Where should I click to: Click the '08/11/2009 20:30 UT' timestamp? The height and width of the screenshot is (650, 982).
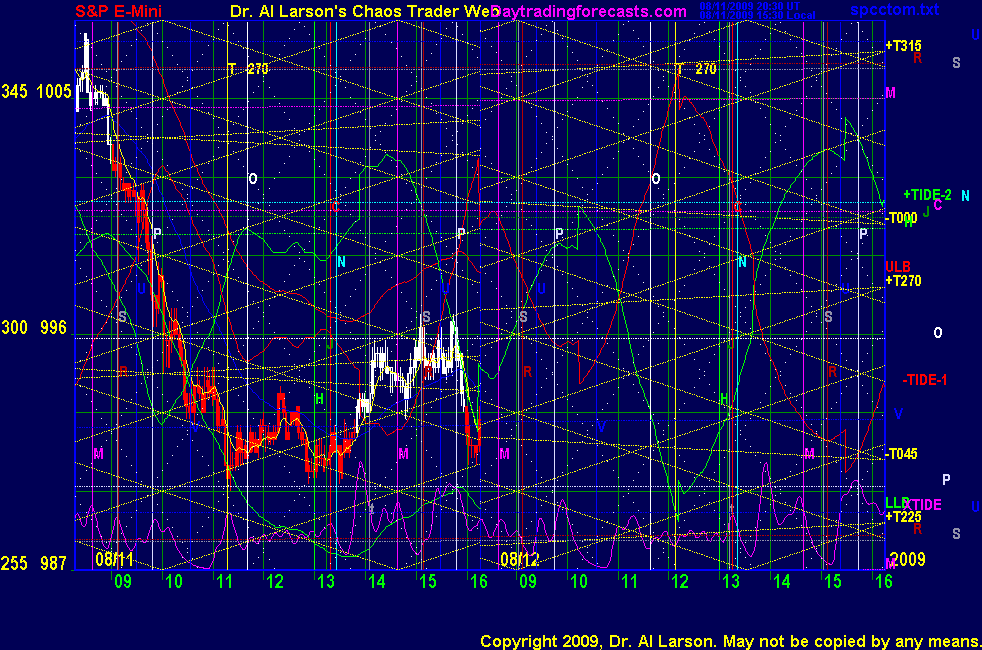coord(749,6)
